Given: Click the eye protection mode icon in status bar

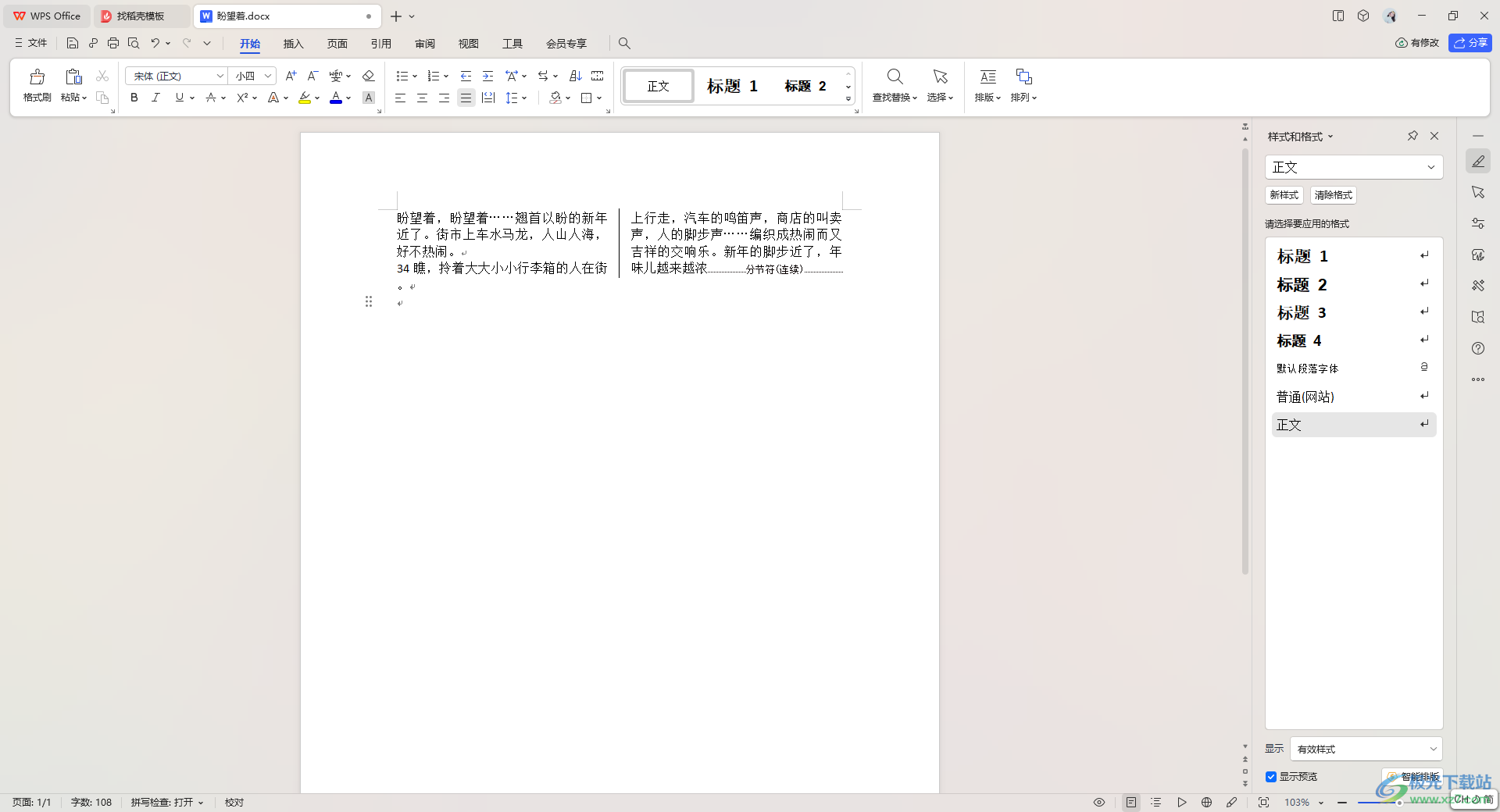Looking at the screenshot, I should click(x=1099, y=802).
